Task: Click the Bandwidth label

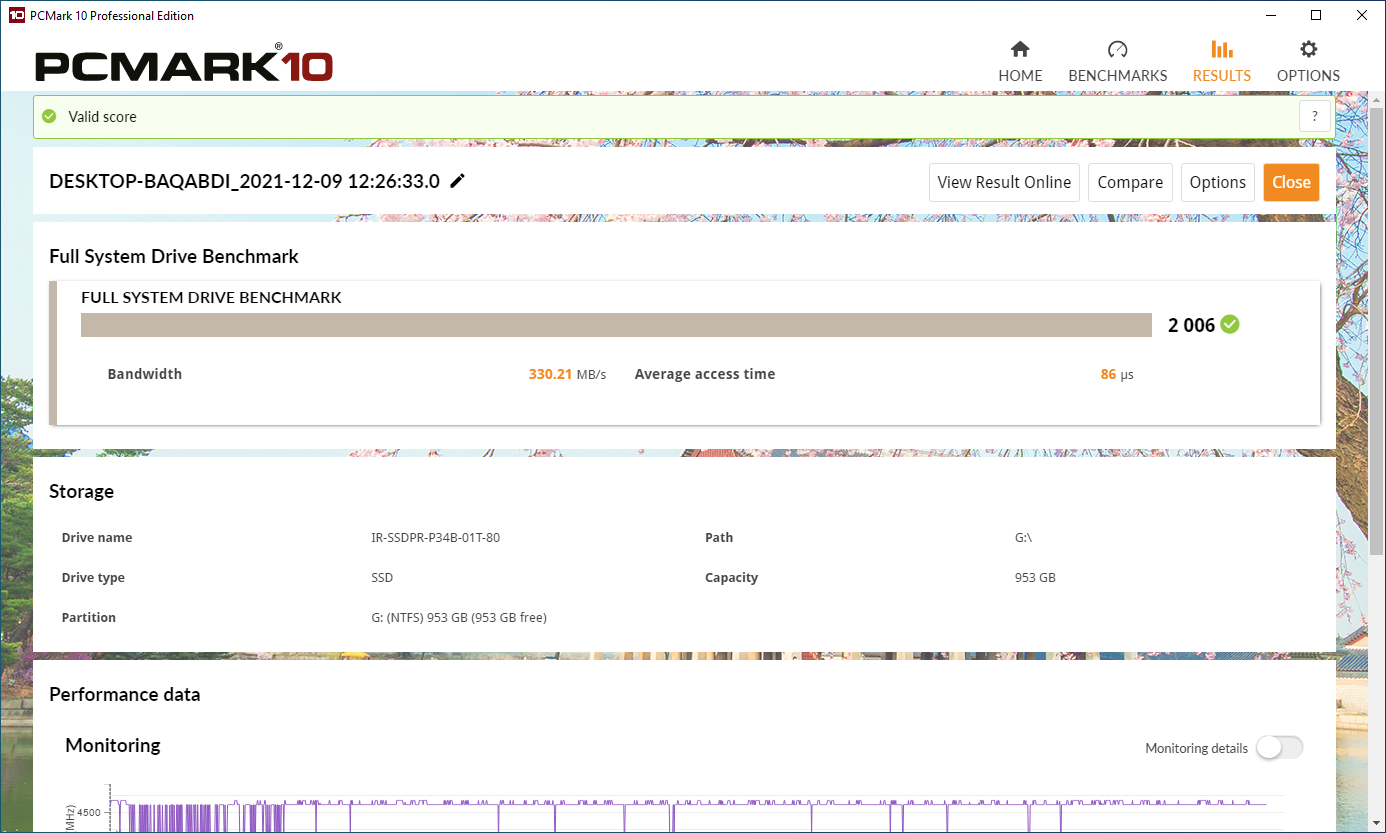Action: pos(145,374)
